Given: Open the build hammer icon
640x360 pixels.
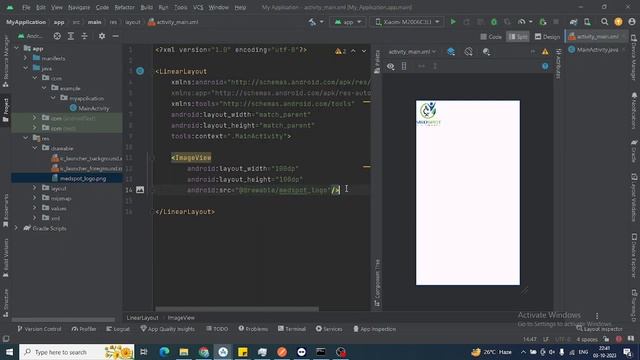Looking at the screenshot, I should coord(312,22).
